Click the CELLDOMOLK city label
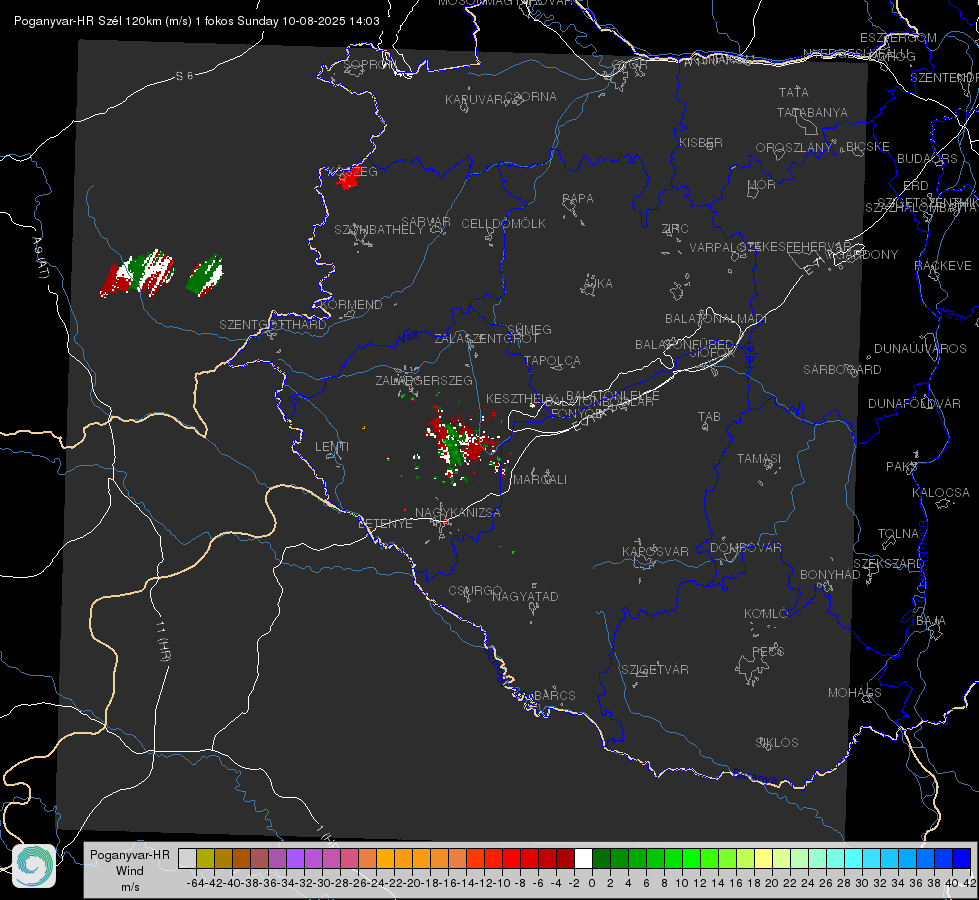 pyautogui.click(x=504, y=224)
